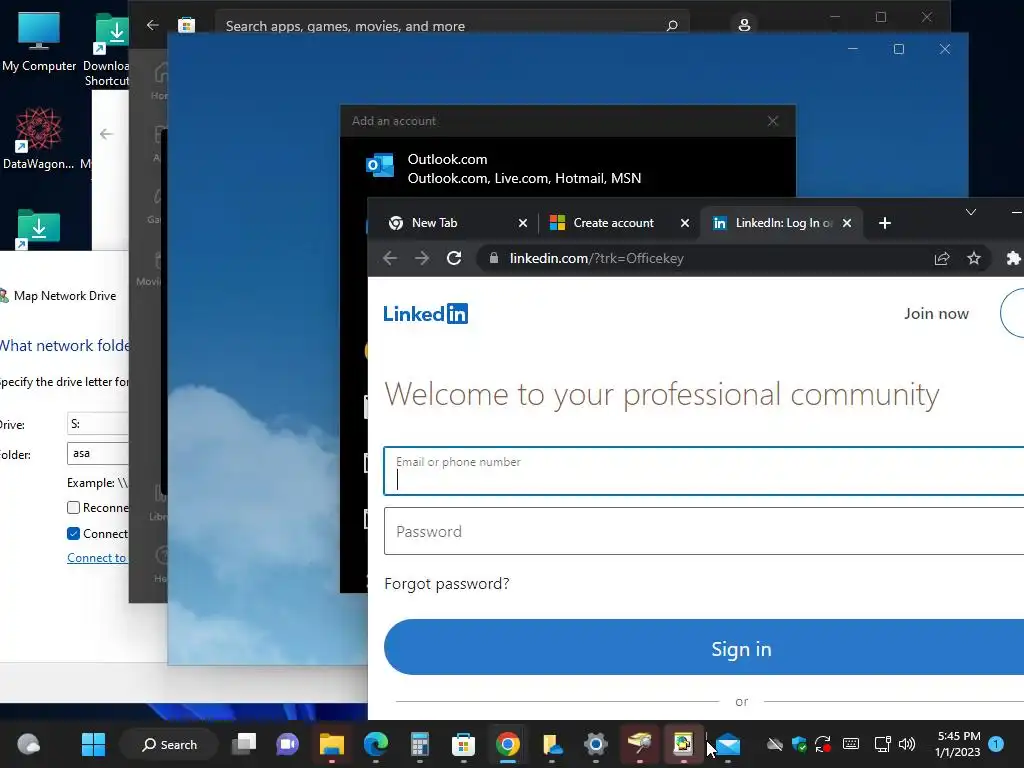Open Settings gear on the taskbar

pos(596,744)
